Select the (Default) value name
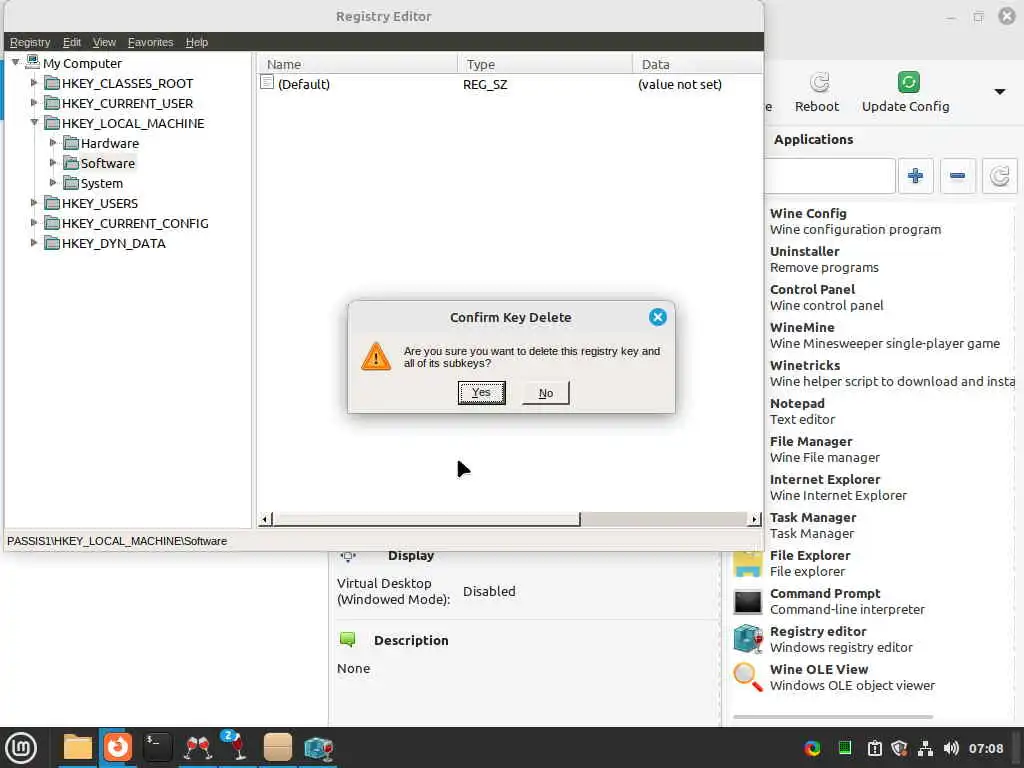The width and height of the screenshot is (1024, 768). click(304, 84)
